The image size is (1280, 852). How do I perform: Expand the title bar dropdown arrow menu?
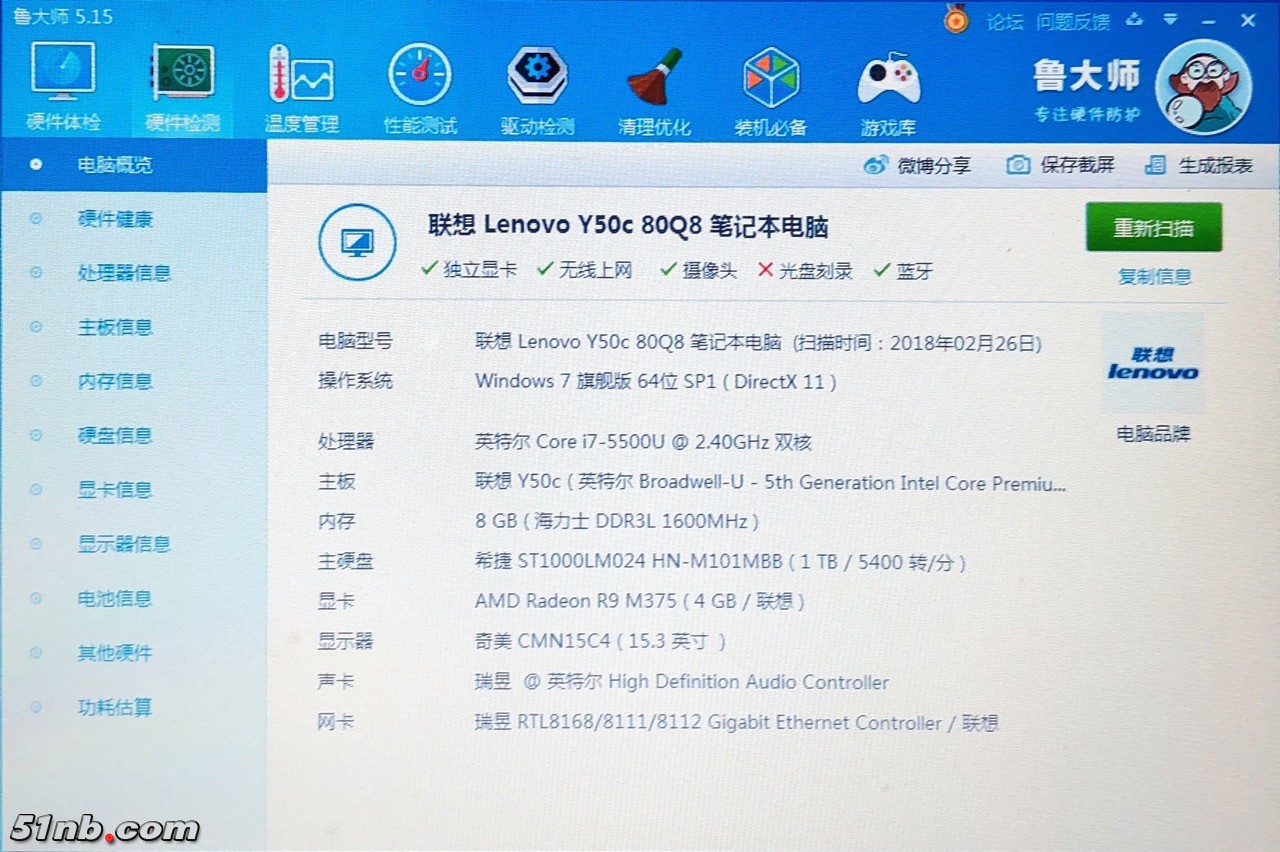1170,20
